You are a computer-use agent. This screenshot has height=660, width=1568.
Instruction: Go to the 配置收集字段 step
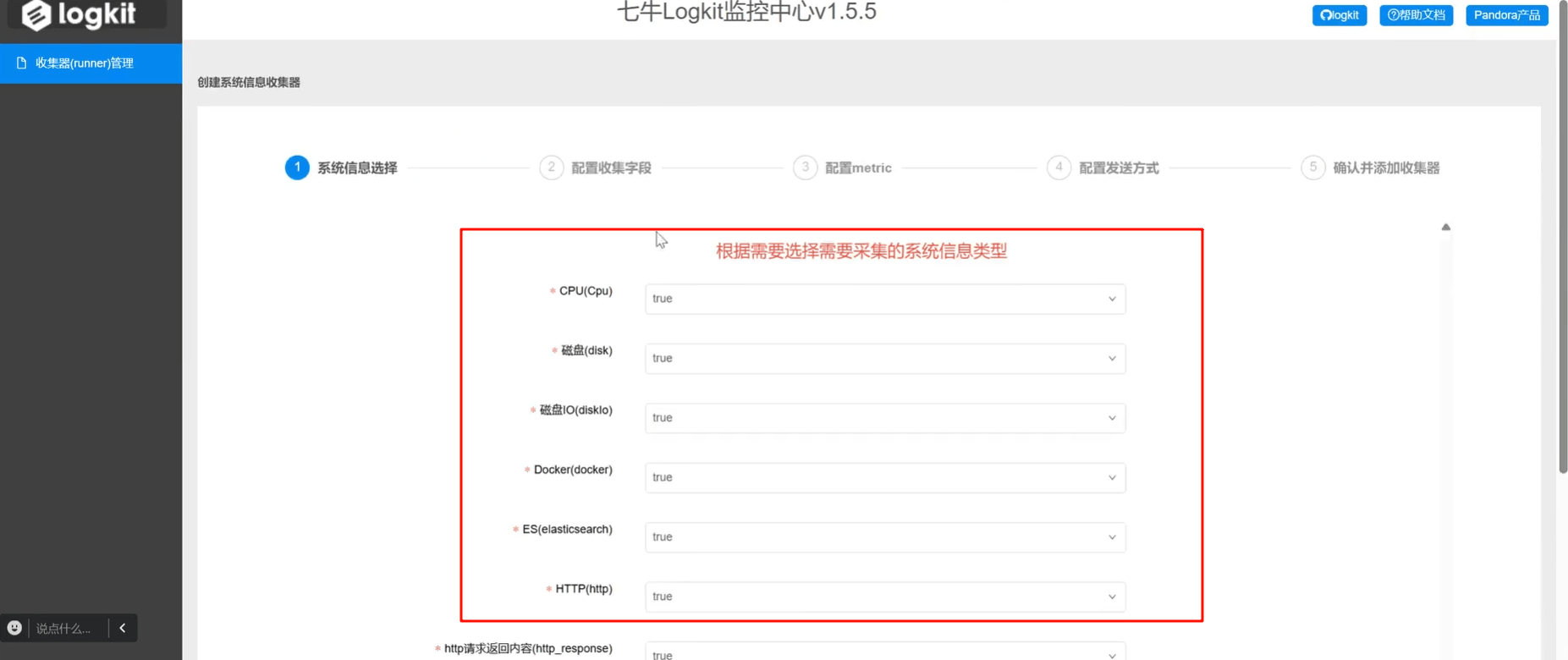[x=611, y=168]
